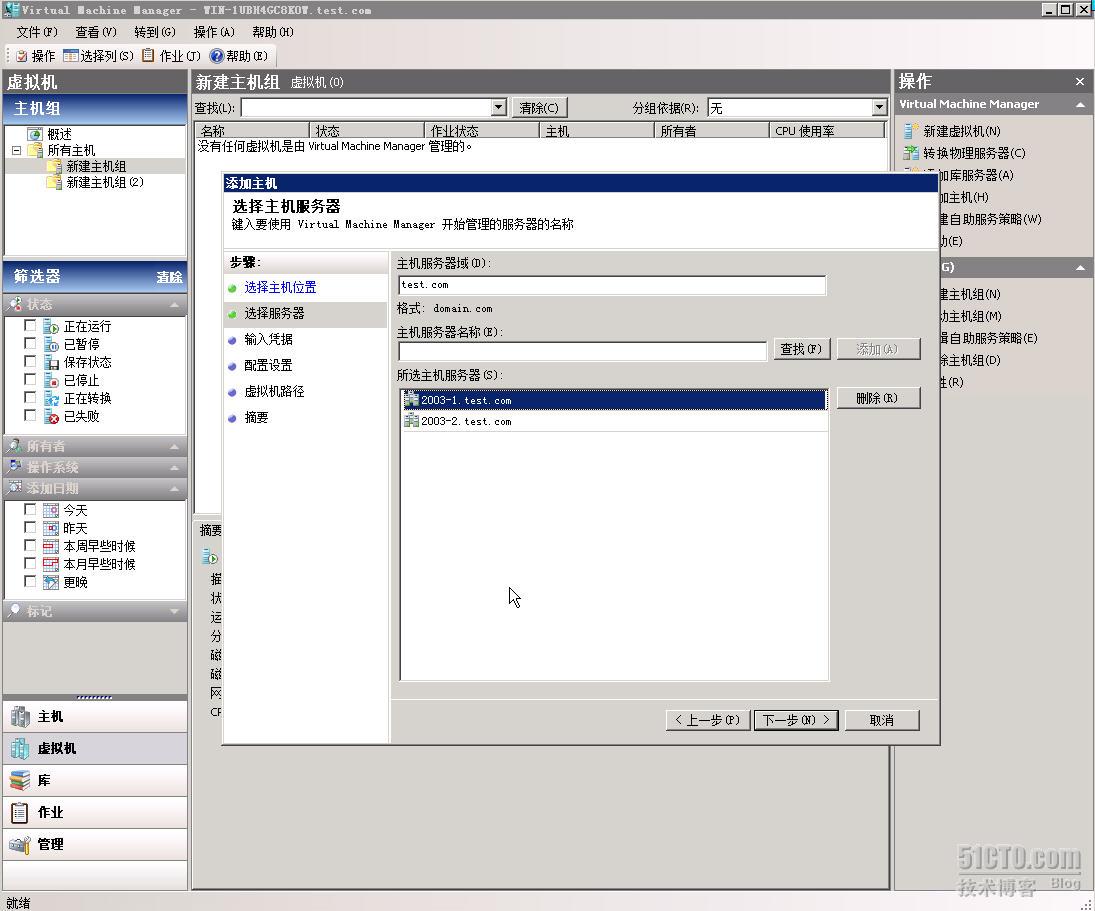Open the 查找 search dropdown arrow

click(x=499, y=108)
